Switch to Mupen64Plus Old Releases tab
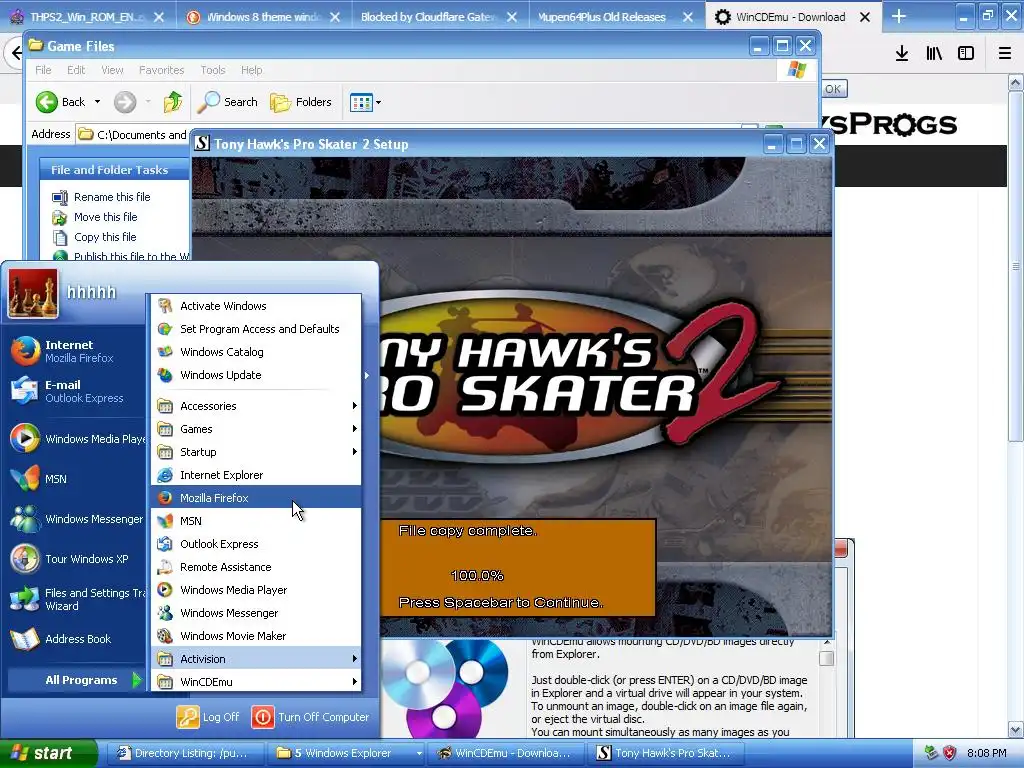Image resolution: width=1024 pixels, height=768 pixels. click(x=614, y=17)
